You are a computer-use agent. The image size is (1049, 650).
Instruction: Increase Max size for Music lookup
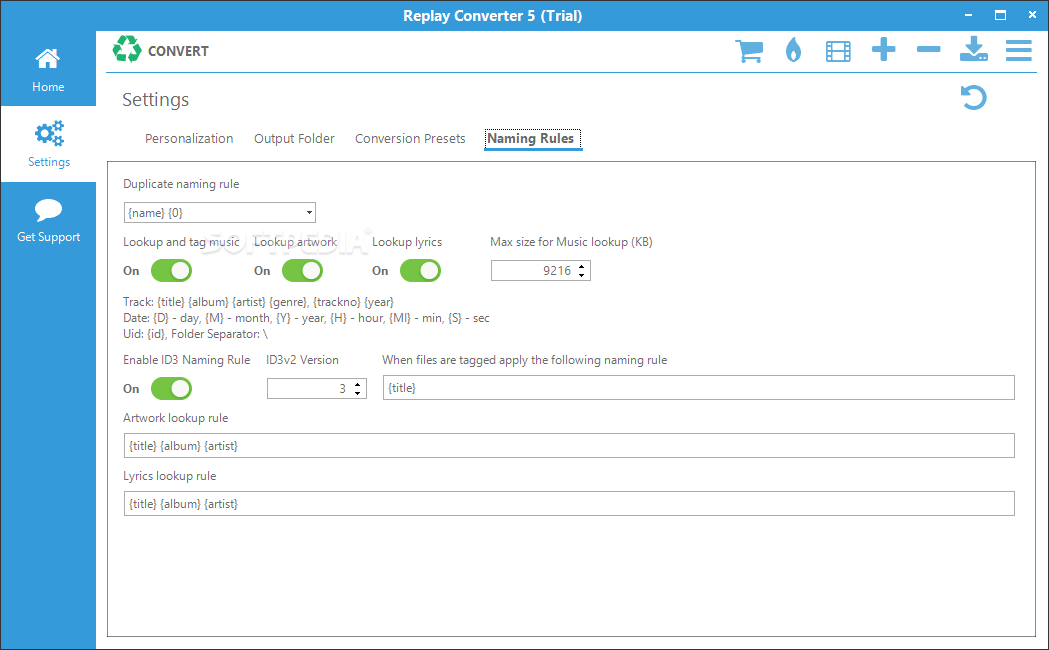[x=581, y=266]
